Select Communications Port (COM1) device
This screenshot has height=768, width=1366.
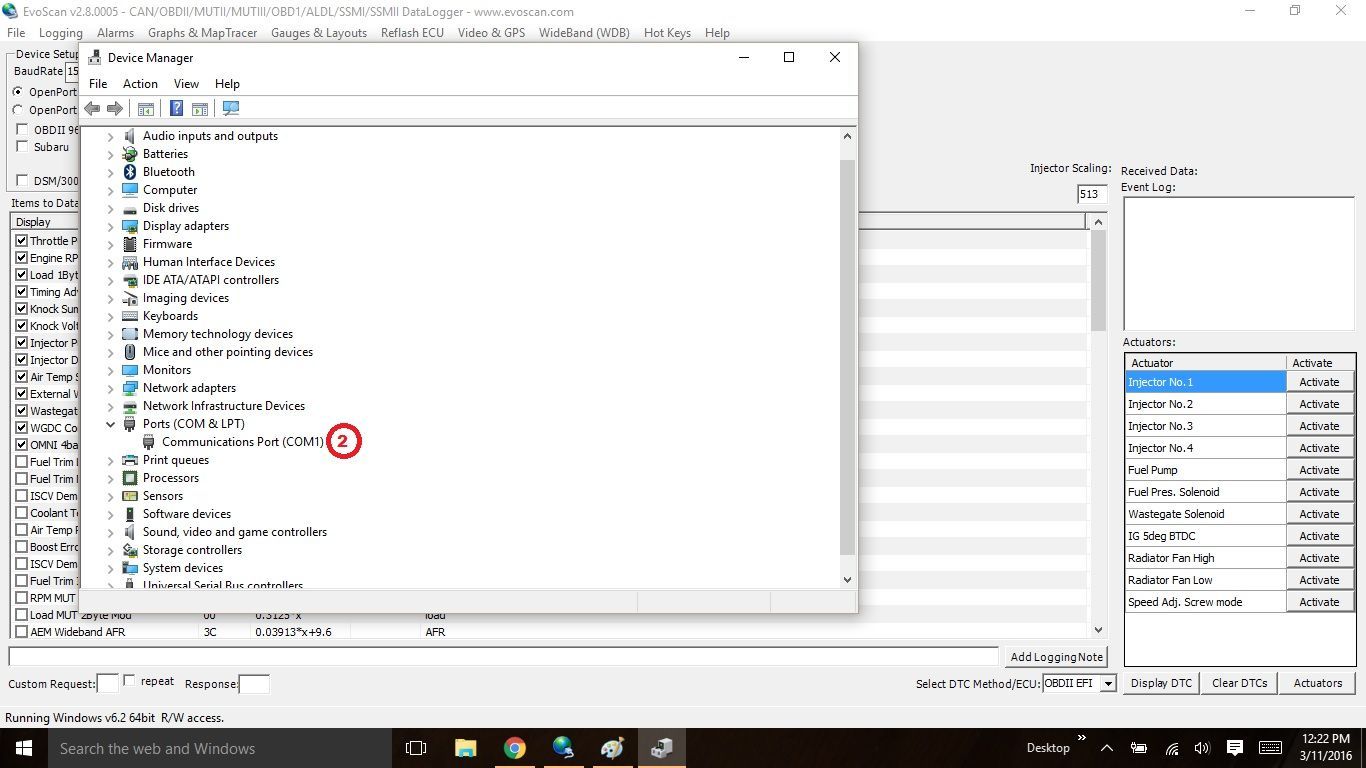coord(242,442)
